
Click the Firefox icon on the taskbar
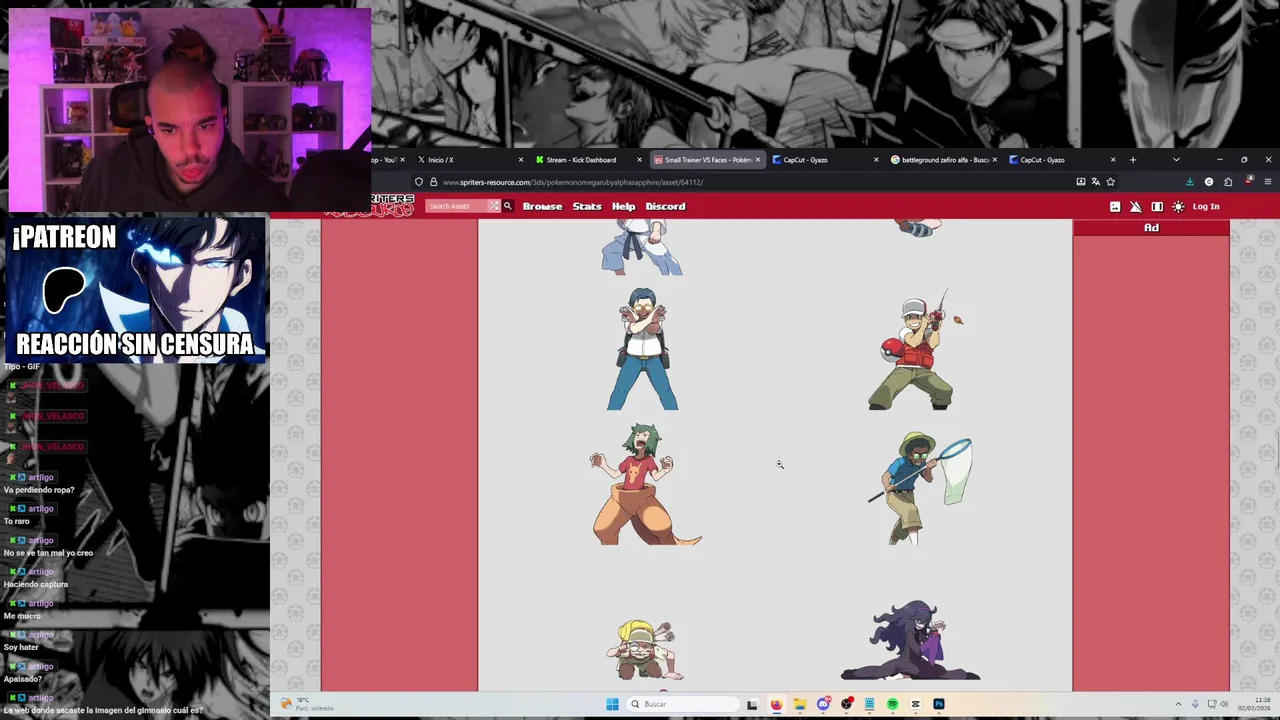coord(776,704)
